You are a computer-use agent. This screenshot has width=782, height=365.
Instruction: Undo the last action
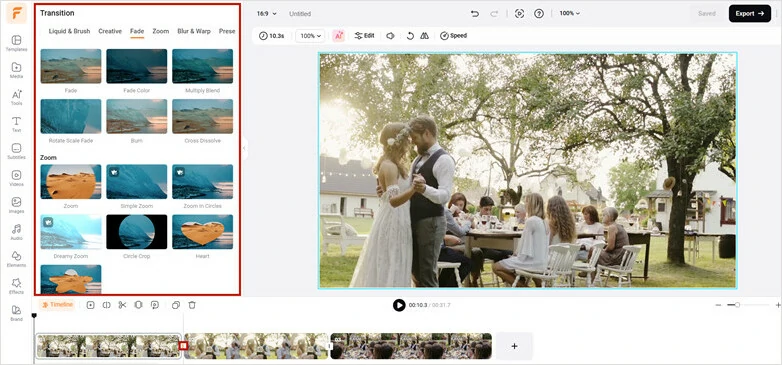[x=475, y=13]
